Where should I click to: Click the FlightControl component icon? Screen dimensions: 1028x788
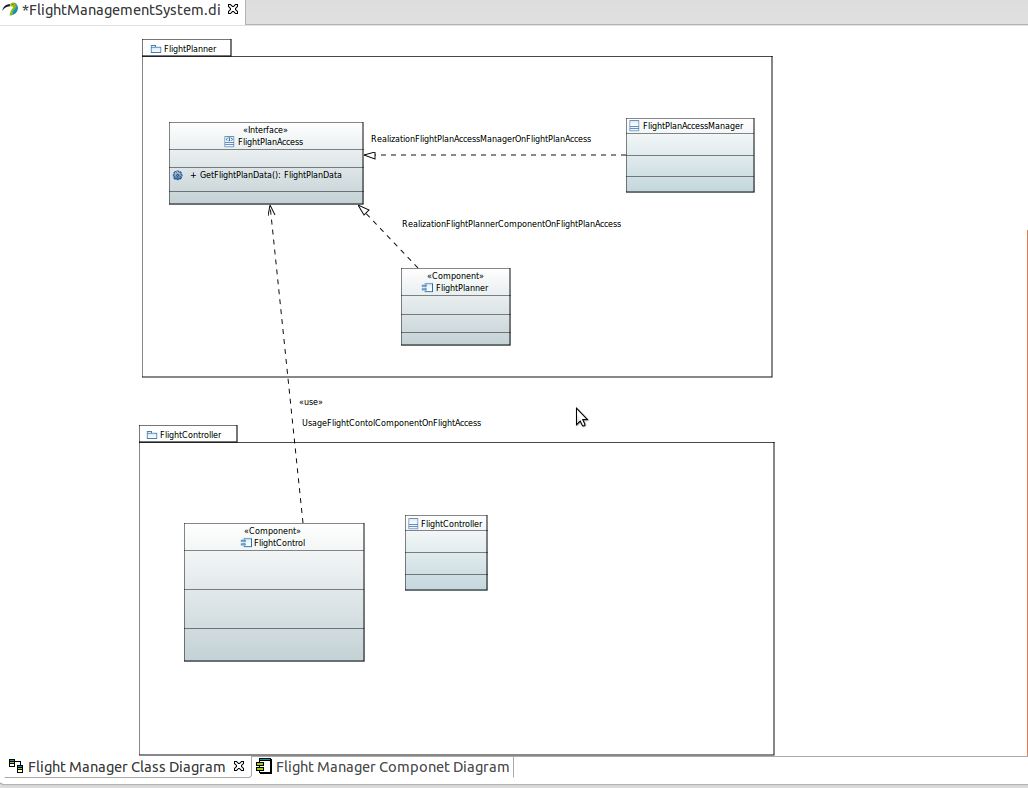(x=246, y=543)
